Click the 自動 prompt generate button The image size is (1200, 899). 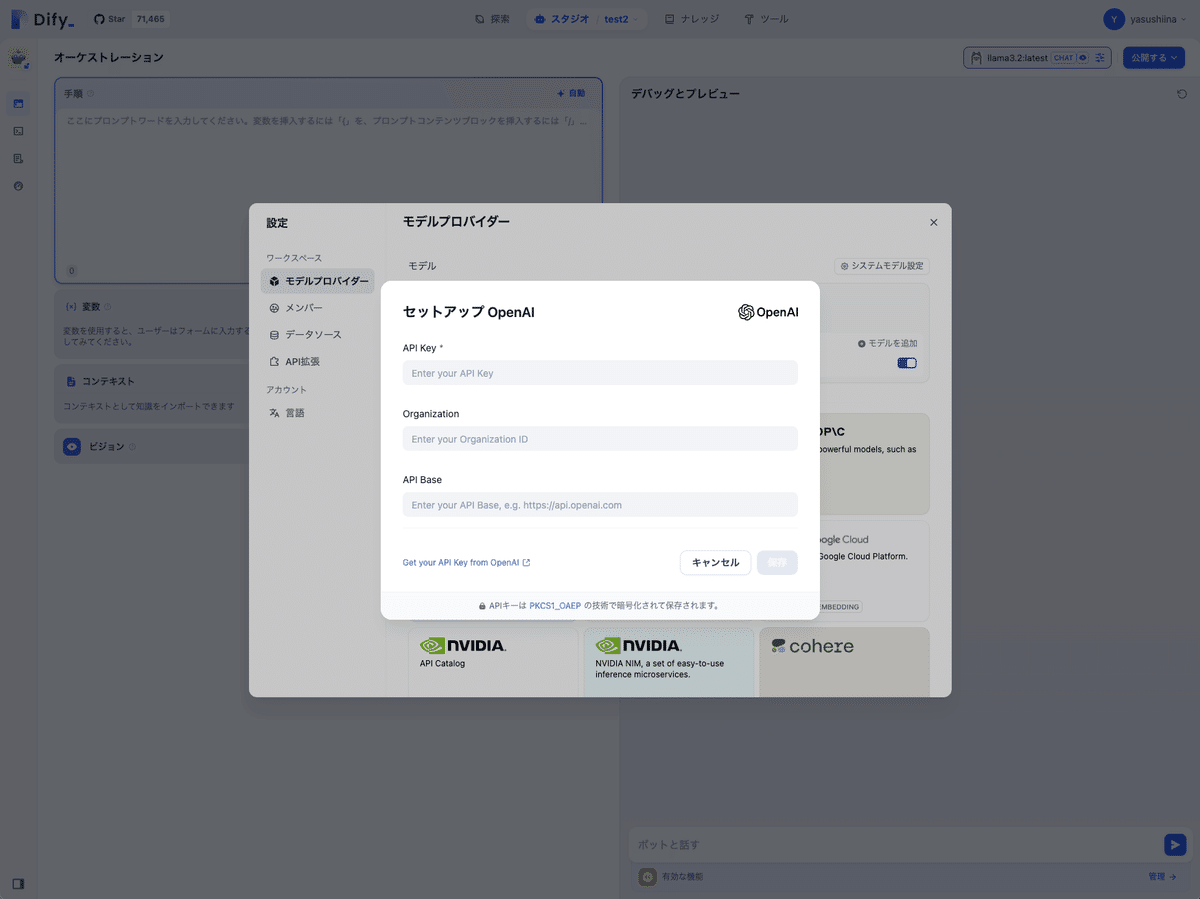coord(571,93)
